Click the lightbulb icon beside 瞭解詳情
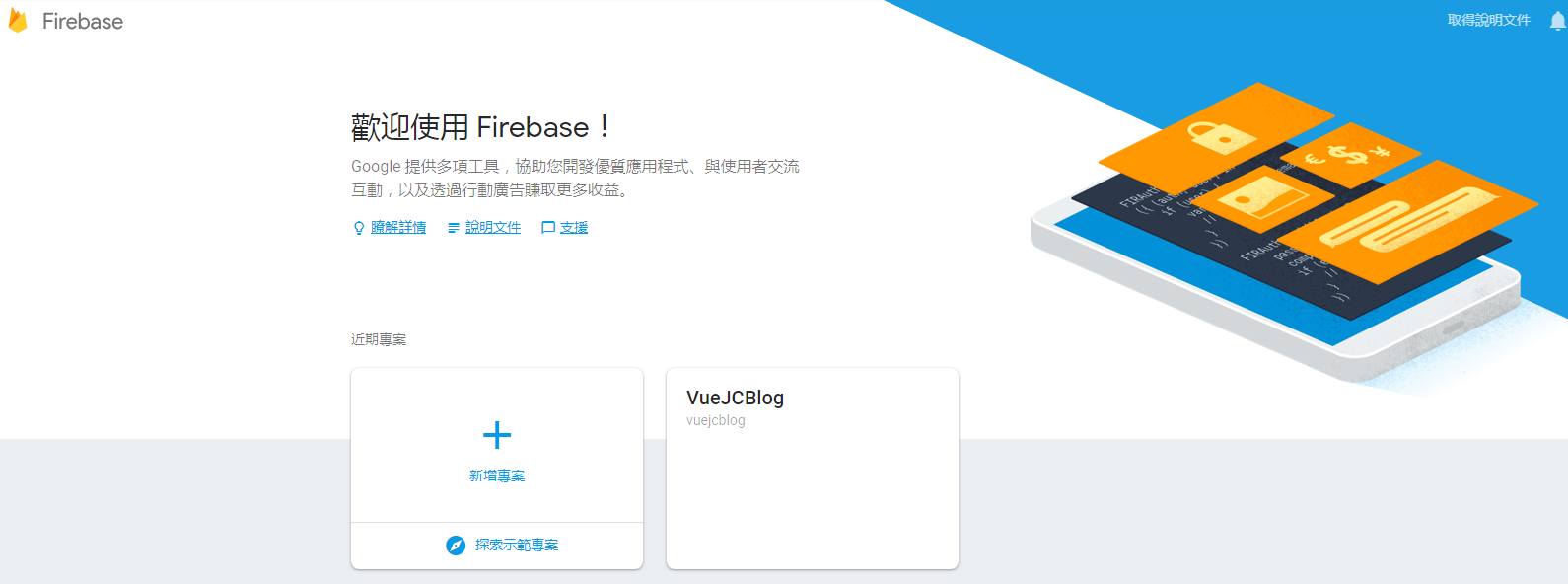Viewport: 1568px width, 584px height. (x=359, y=228)
